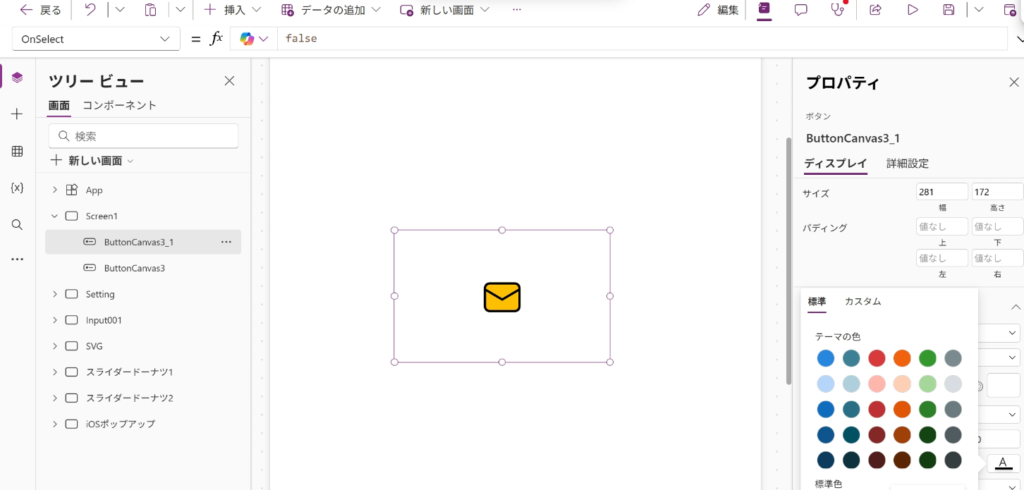1024x490 pixels.
Task: Click the Undo arrow in the toolbar
Action: [90, 10]
